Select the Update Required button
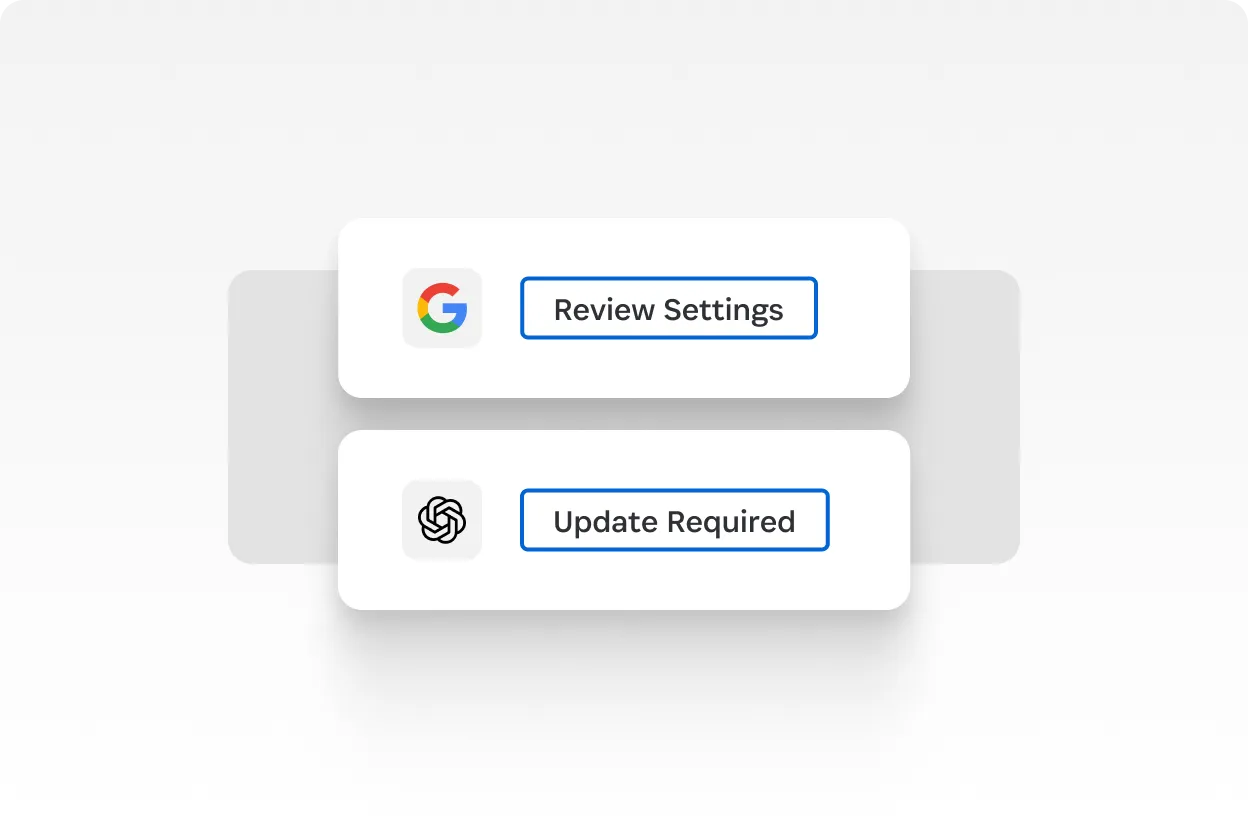The height and width of the screenshot is (832, 1248). tap(675, 520)
